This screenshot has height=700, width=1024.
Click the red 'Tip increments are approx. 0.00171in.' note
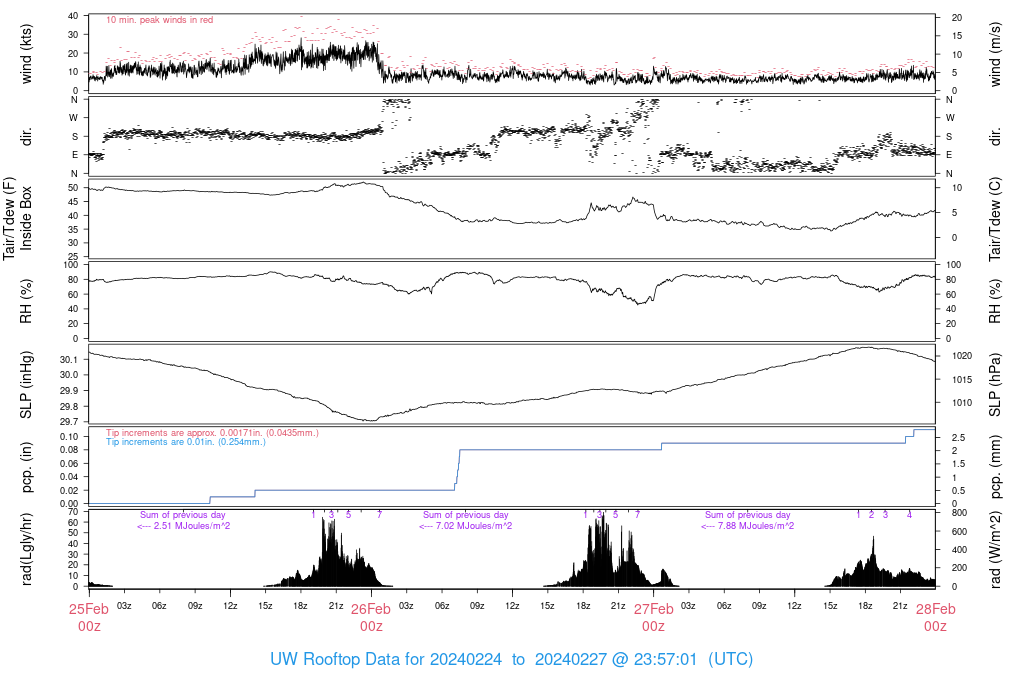coord(212,432)
